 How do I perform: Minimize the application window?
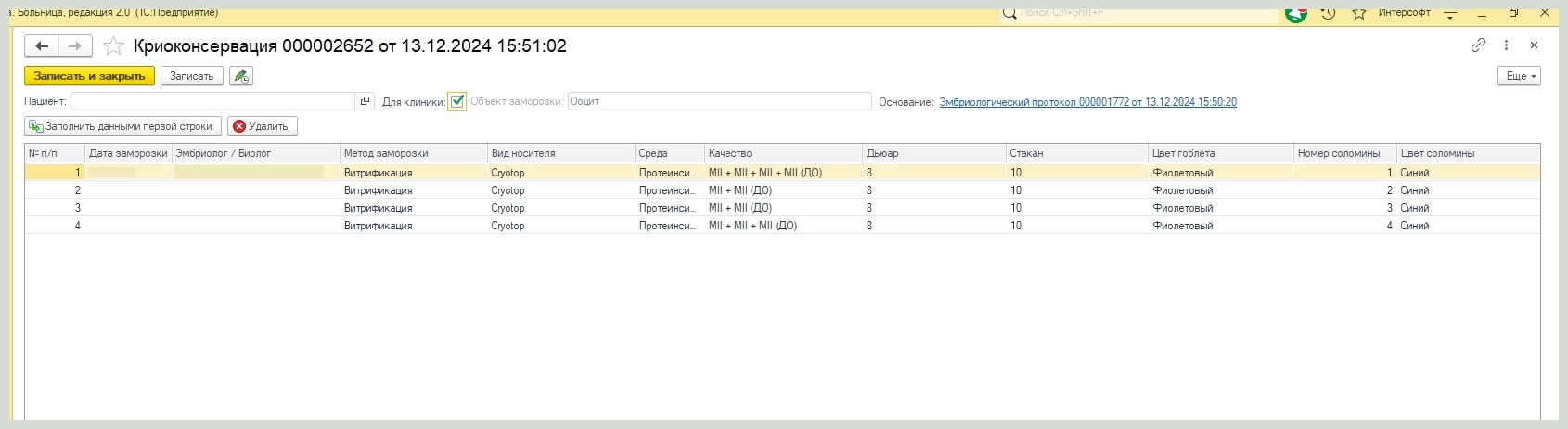coord(1484,13)
